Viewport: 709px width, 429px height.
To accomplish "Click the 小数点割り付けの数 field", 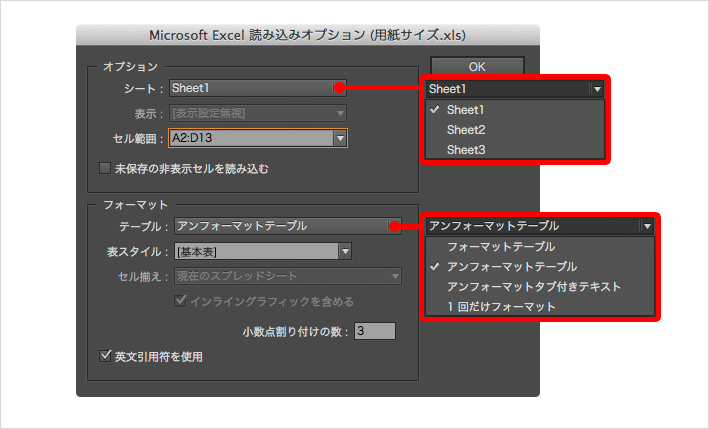I will click(x=375, y=331).
